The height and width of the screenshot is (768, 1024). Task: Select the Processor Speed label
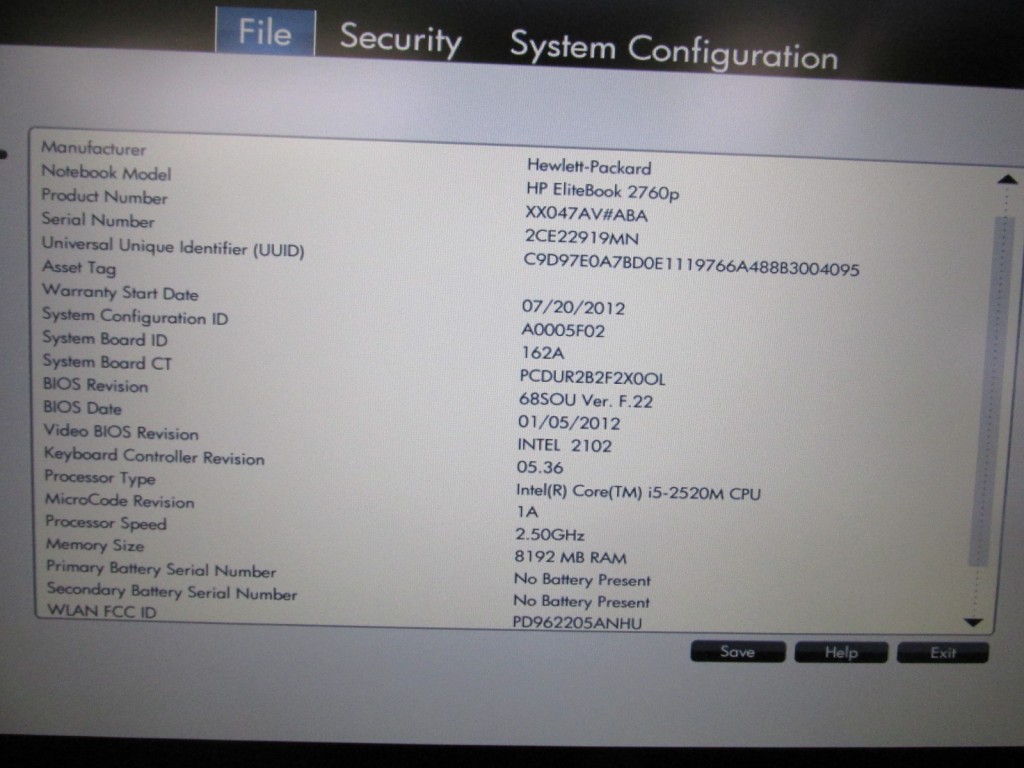click(106, 522)
